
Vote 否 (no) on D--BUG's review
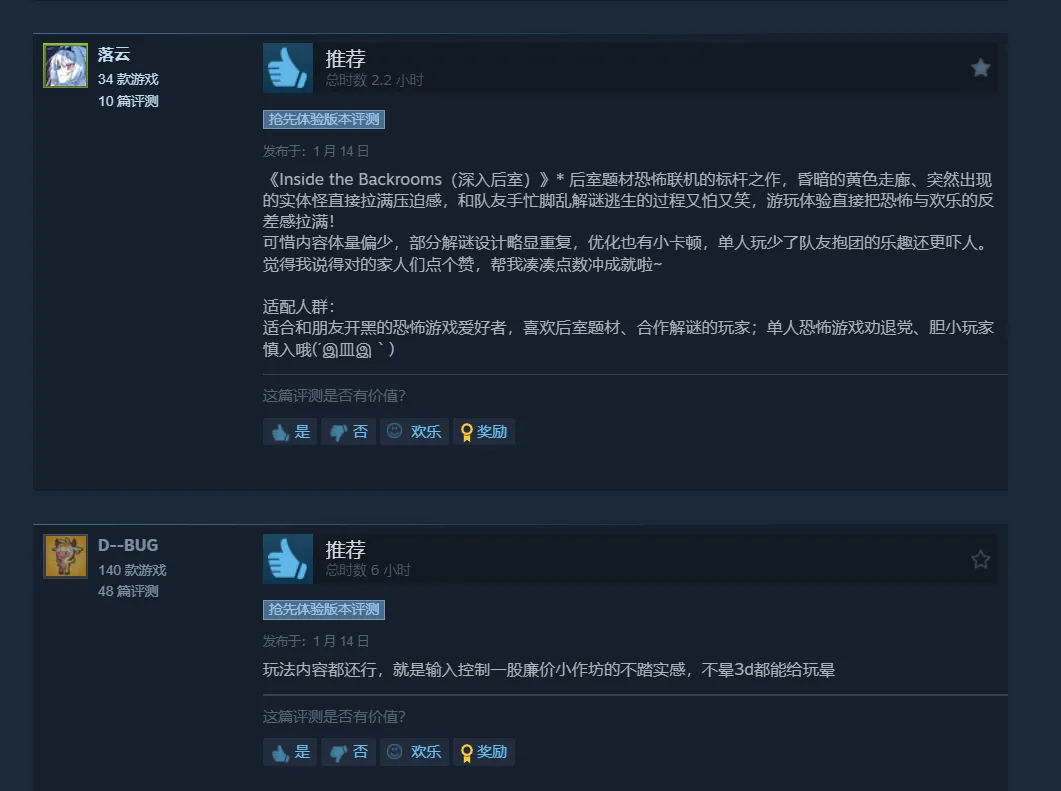pyautogui.click(x=348, y=752)
